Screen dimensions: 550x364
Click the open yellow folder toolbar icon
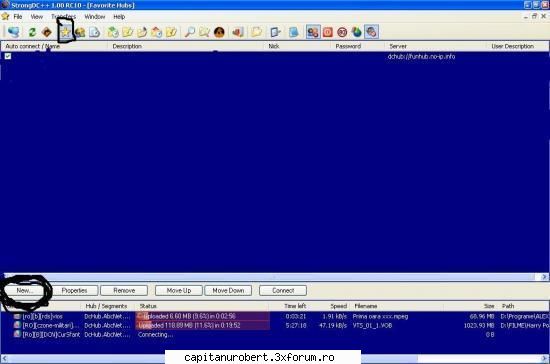(x=256, y=32)
